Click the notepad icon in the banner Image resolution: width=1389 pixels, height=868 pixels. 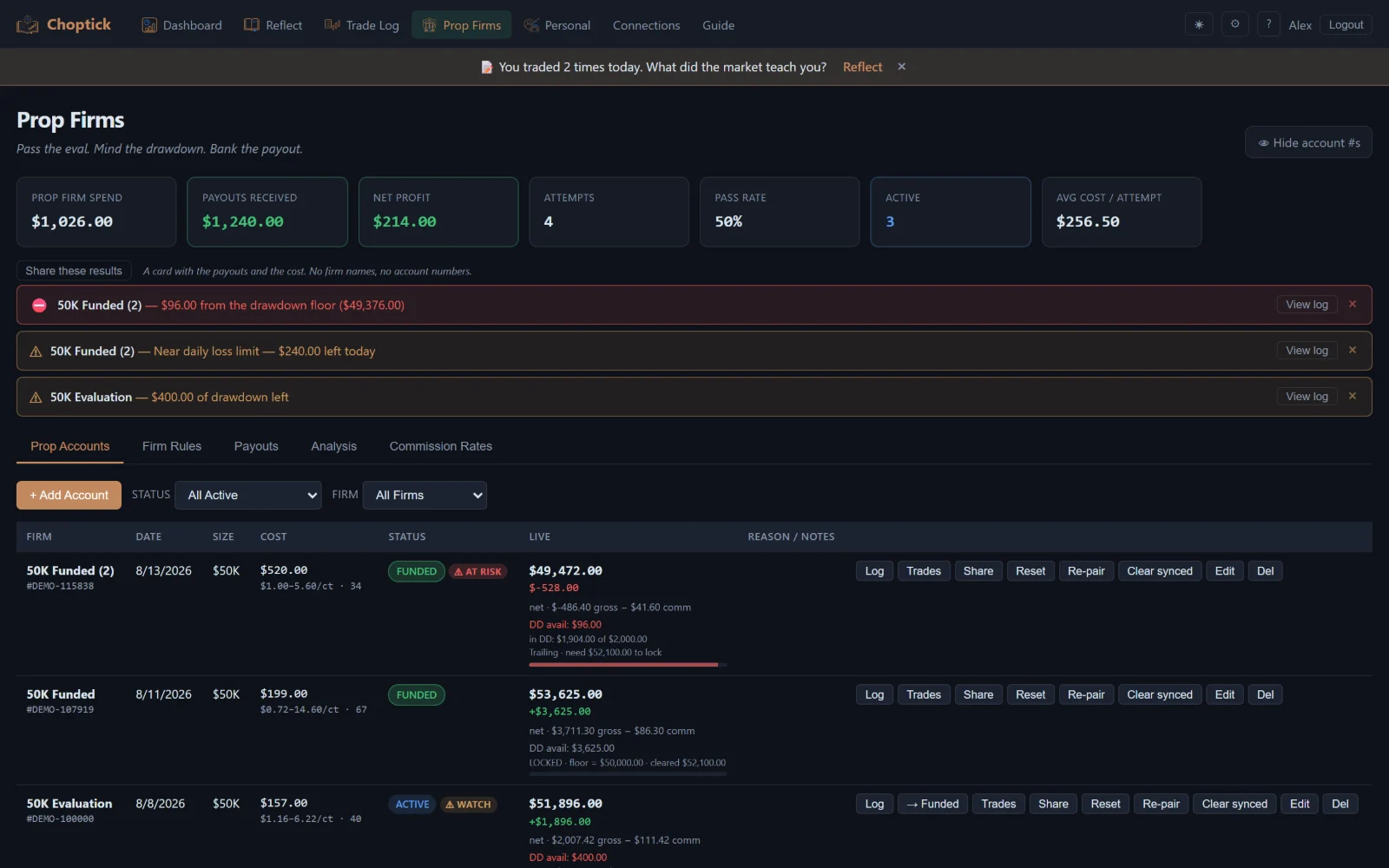(x=487, y=67)
